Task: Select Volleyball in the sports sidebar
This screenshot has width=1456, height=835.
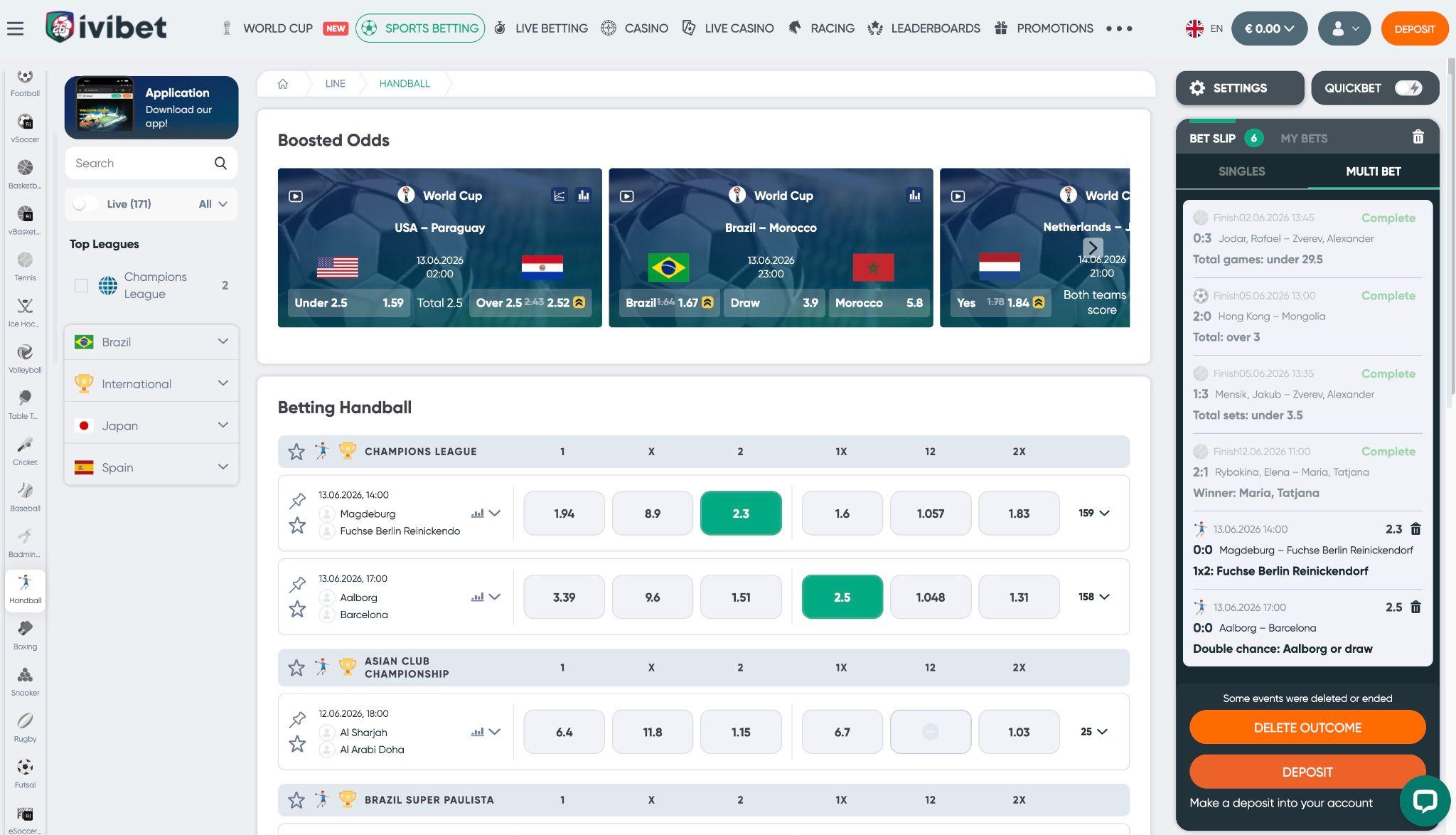Action: [25, 359]
